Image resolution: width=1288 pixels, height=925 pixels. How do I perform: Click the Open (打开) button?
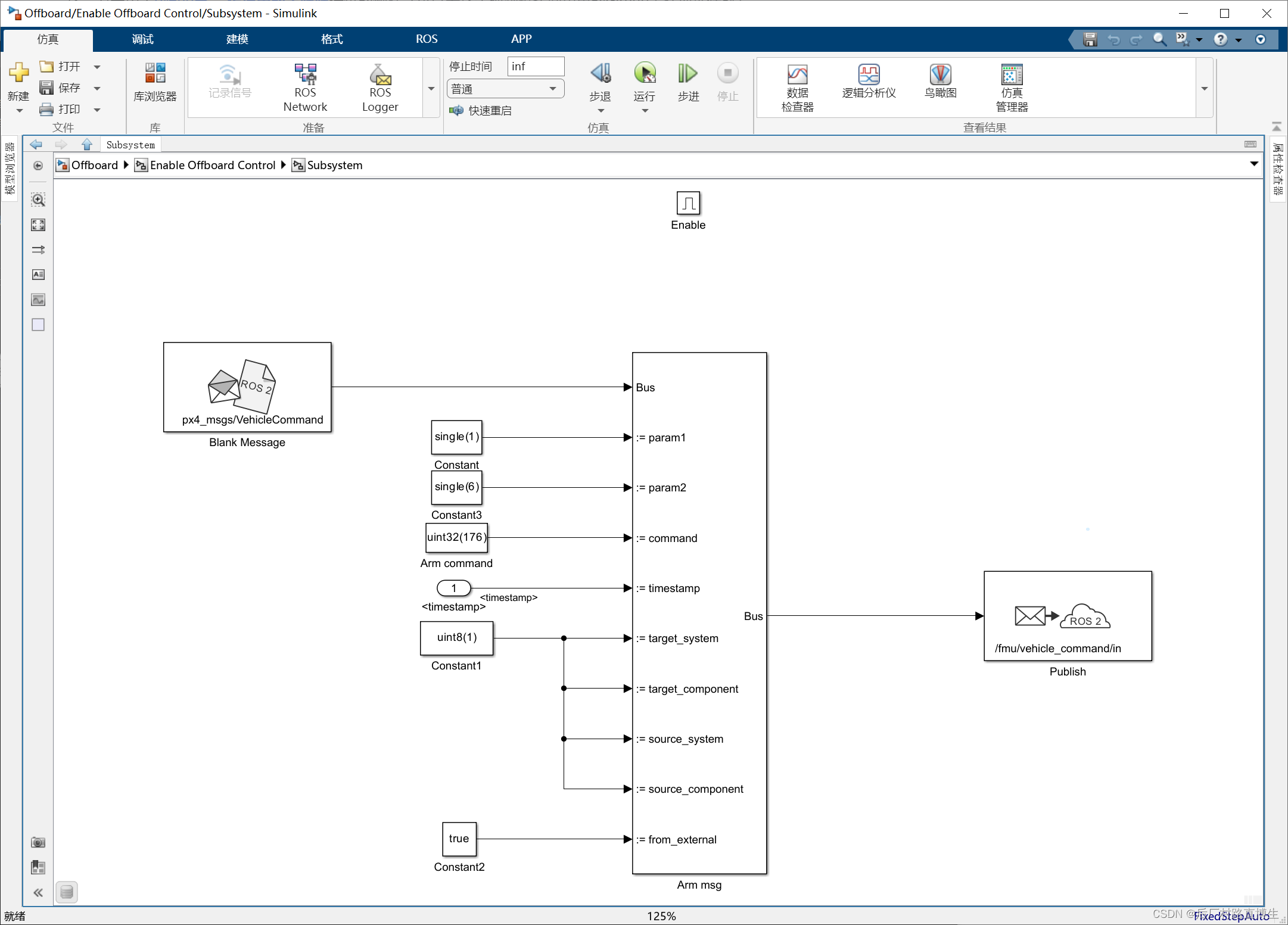tap(60, 67)
